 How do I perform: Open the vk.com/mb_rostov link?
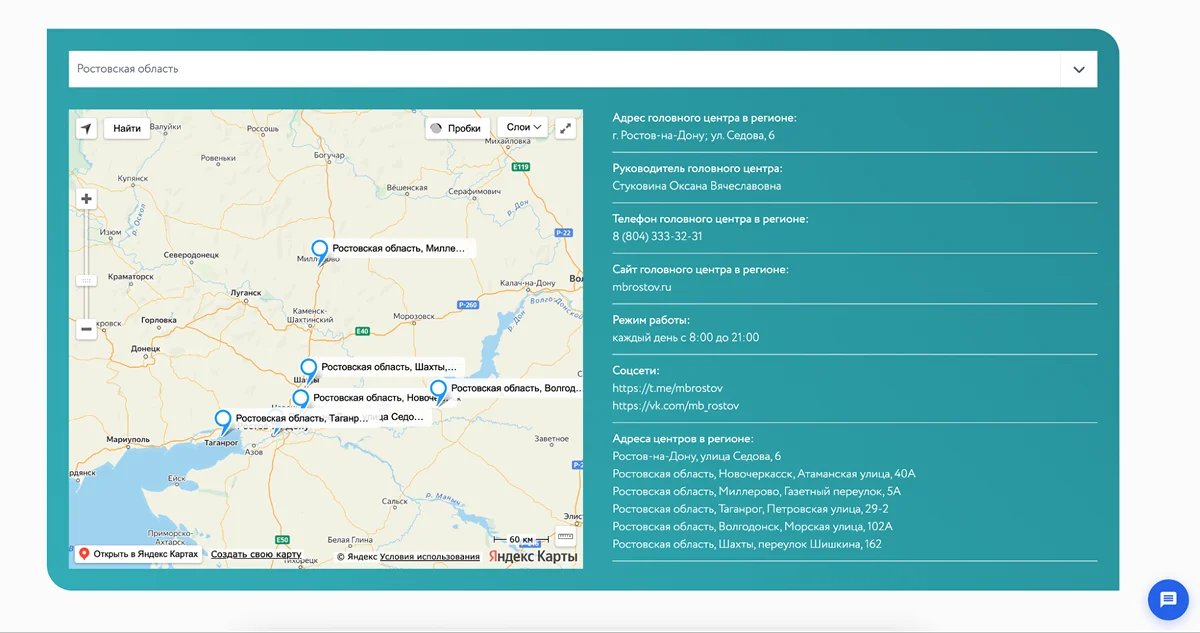(x=675, y=406)
